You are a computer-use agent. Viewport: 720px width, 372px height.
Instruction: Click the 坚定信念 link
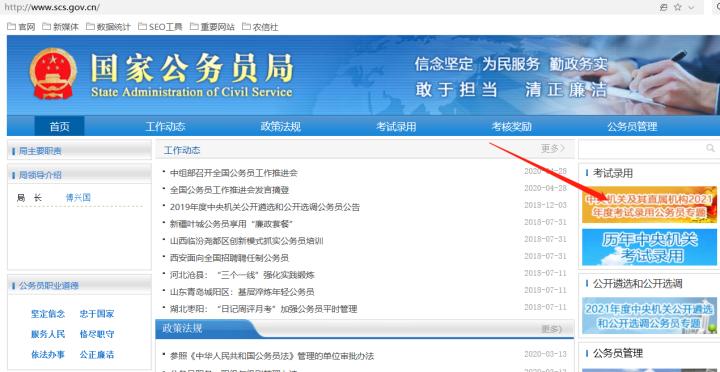(x=48, y=314)
